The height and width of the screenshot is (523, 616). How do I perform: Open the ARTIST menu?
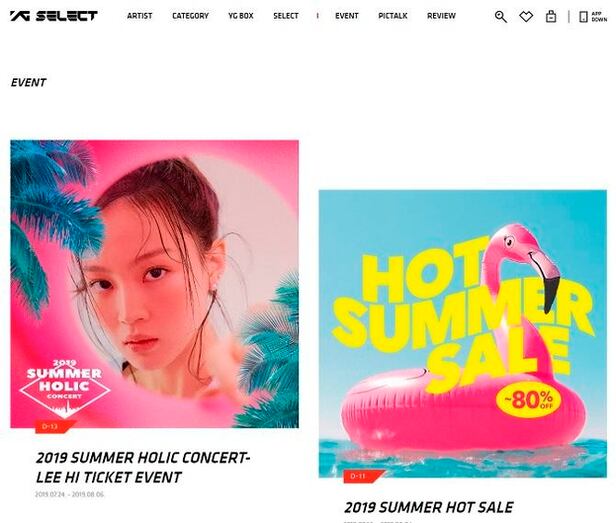(139, 16)
